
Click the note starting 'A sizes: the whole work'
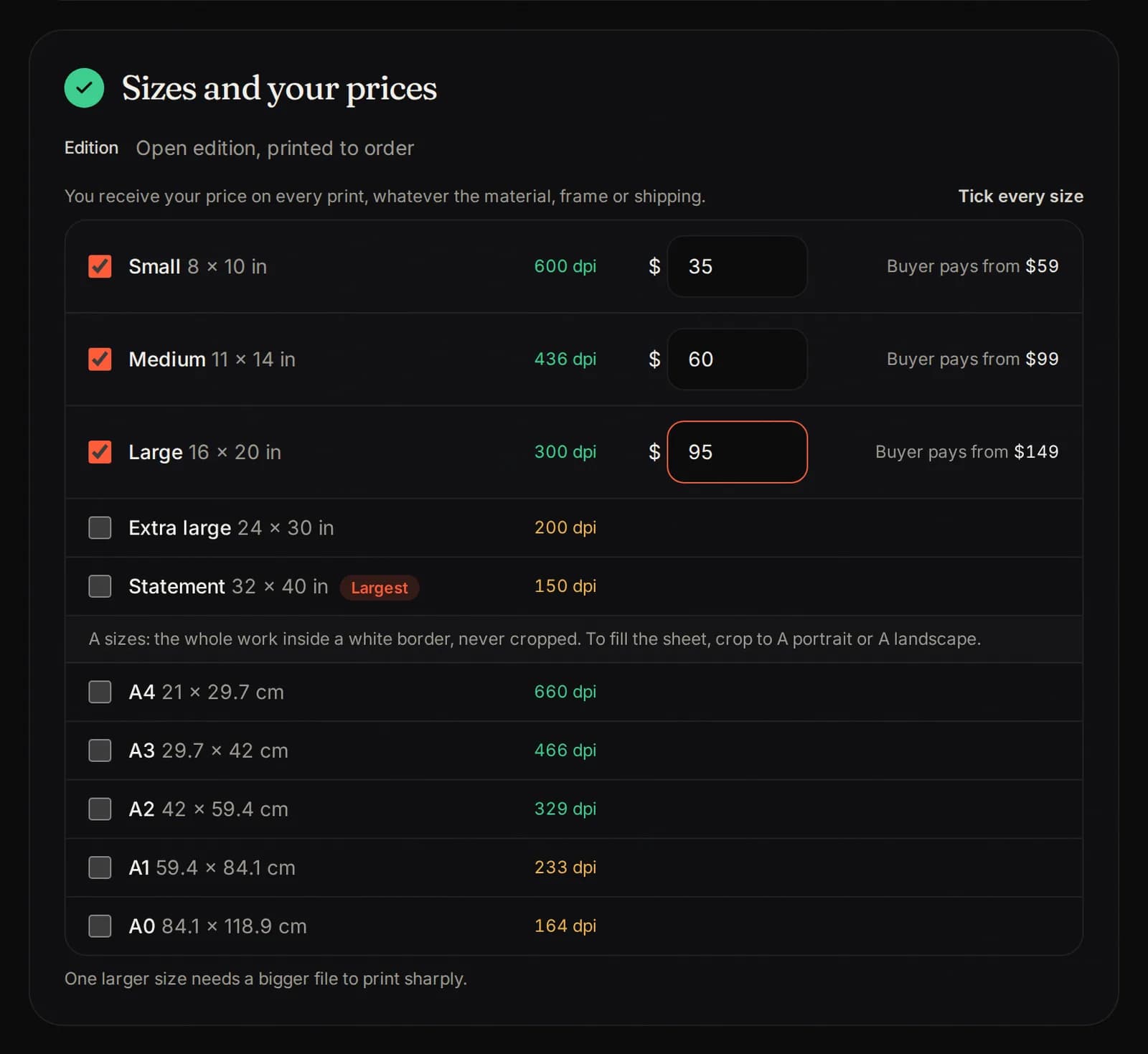pyautogui.click(x=535, y=639)
